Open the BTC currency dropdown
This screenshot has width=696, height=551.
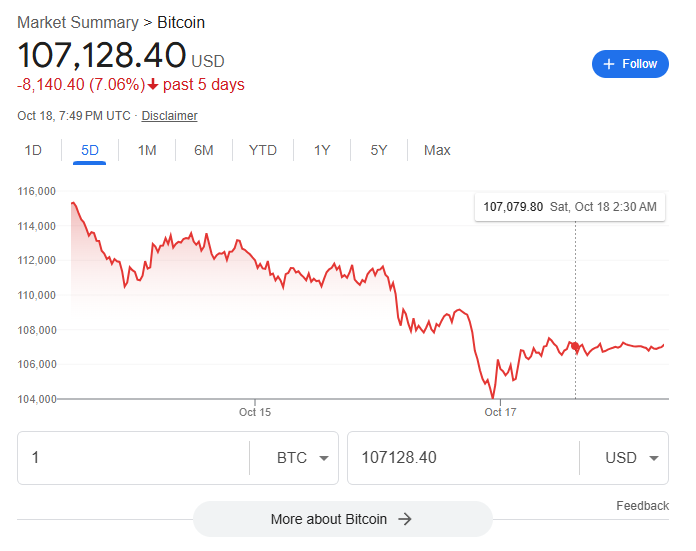[302, 458]
